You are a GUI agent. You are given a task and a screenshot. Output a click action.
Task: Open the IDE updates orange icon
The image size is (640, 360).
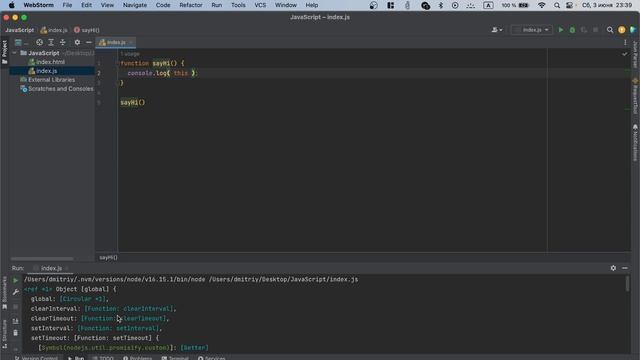pos(622,30)
